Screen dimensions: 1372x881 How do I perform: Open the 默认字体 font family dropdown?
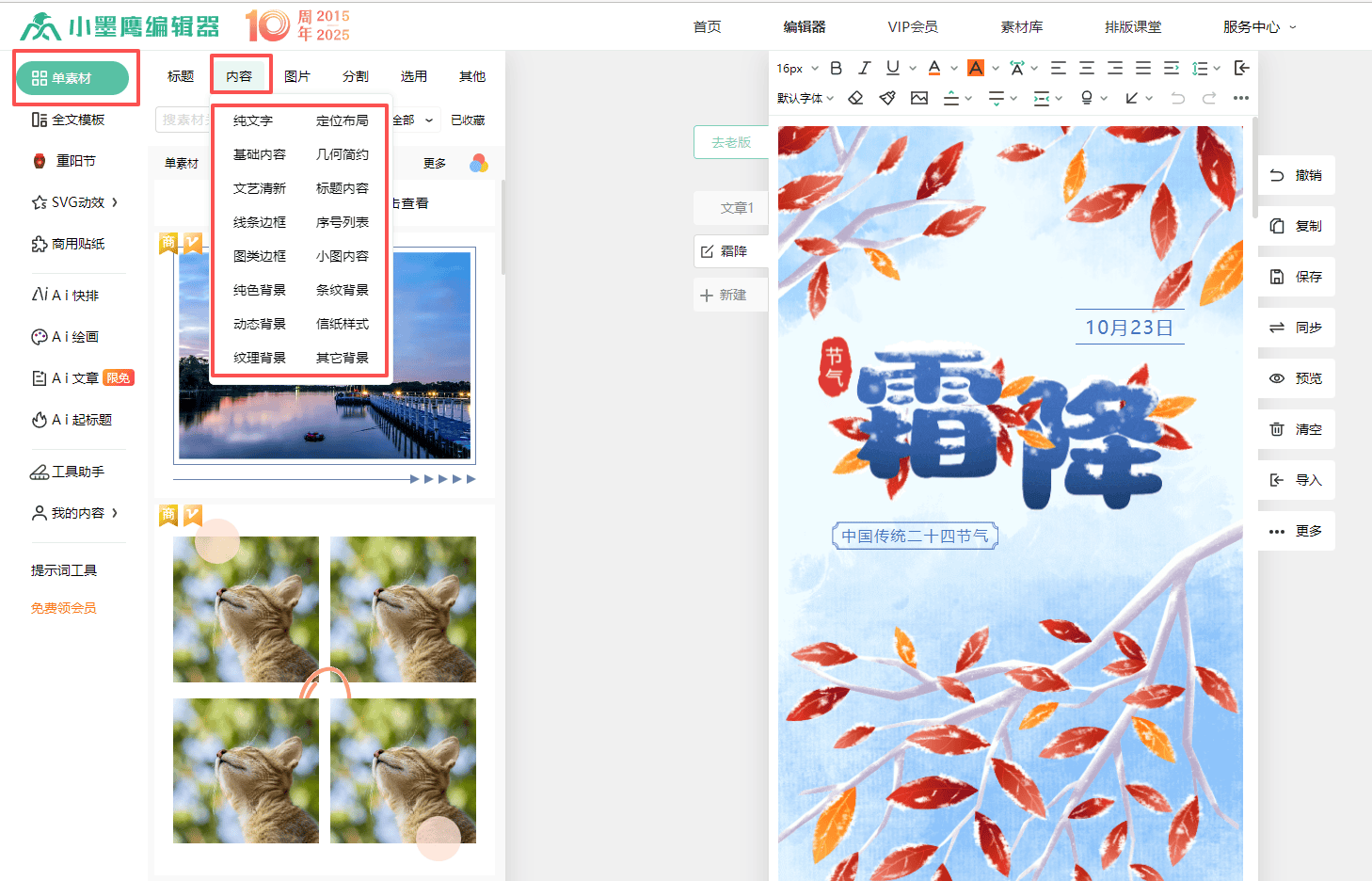click(805, 98)
